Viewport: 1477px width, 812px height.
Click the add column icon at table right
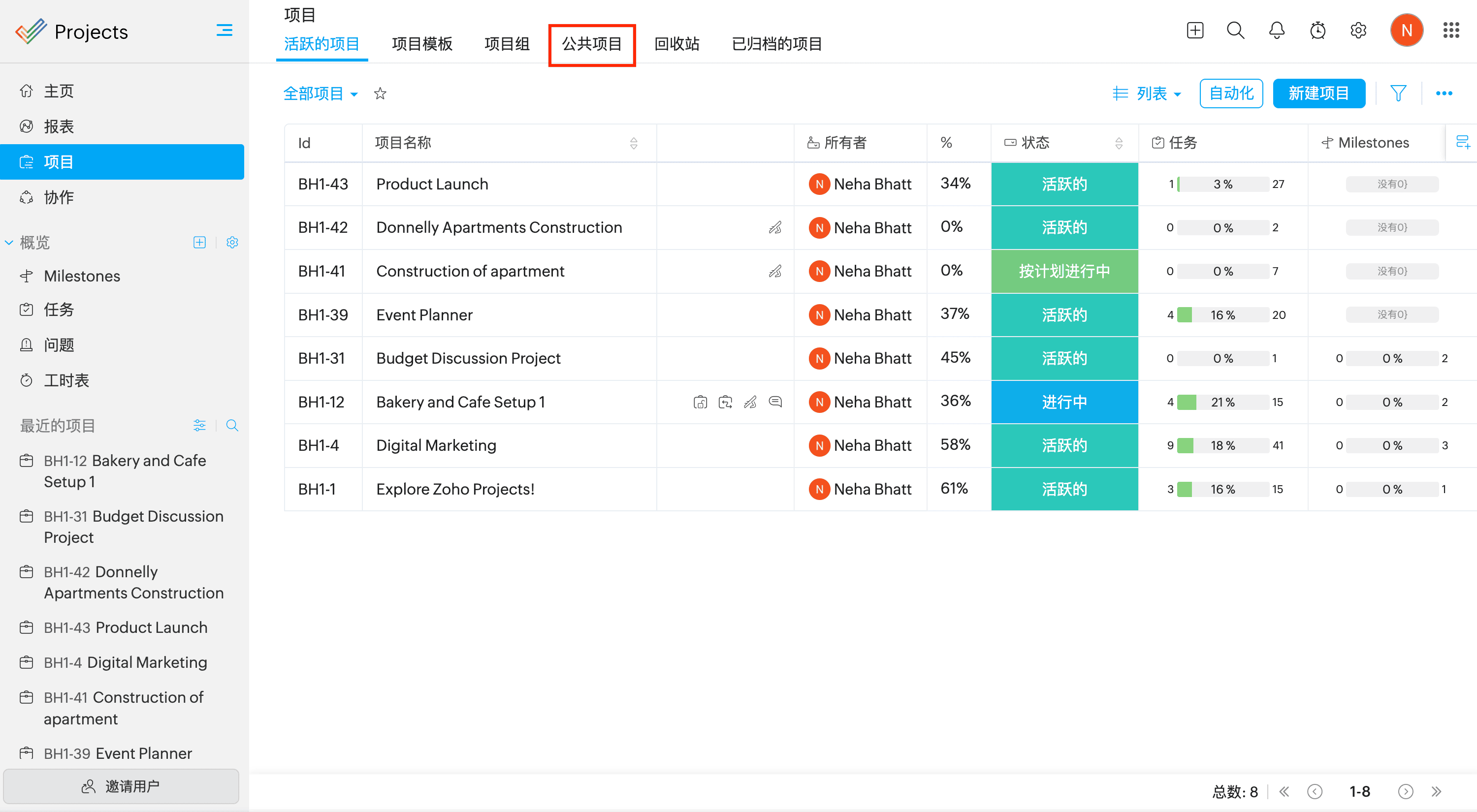1463,142
